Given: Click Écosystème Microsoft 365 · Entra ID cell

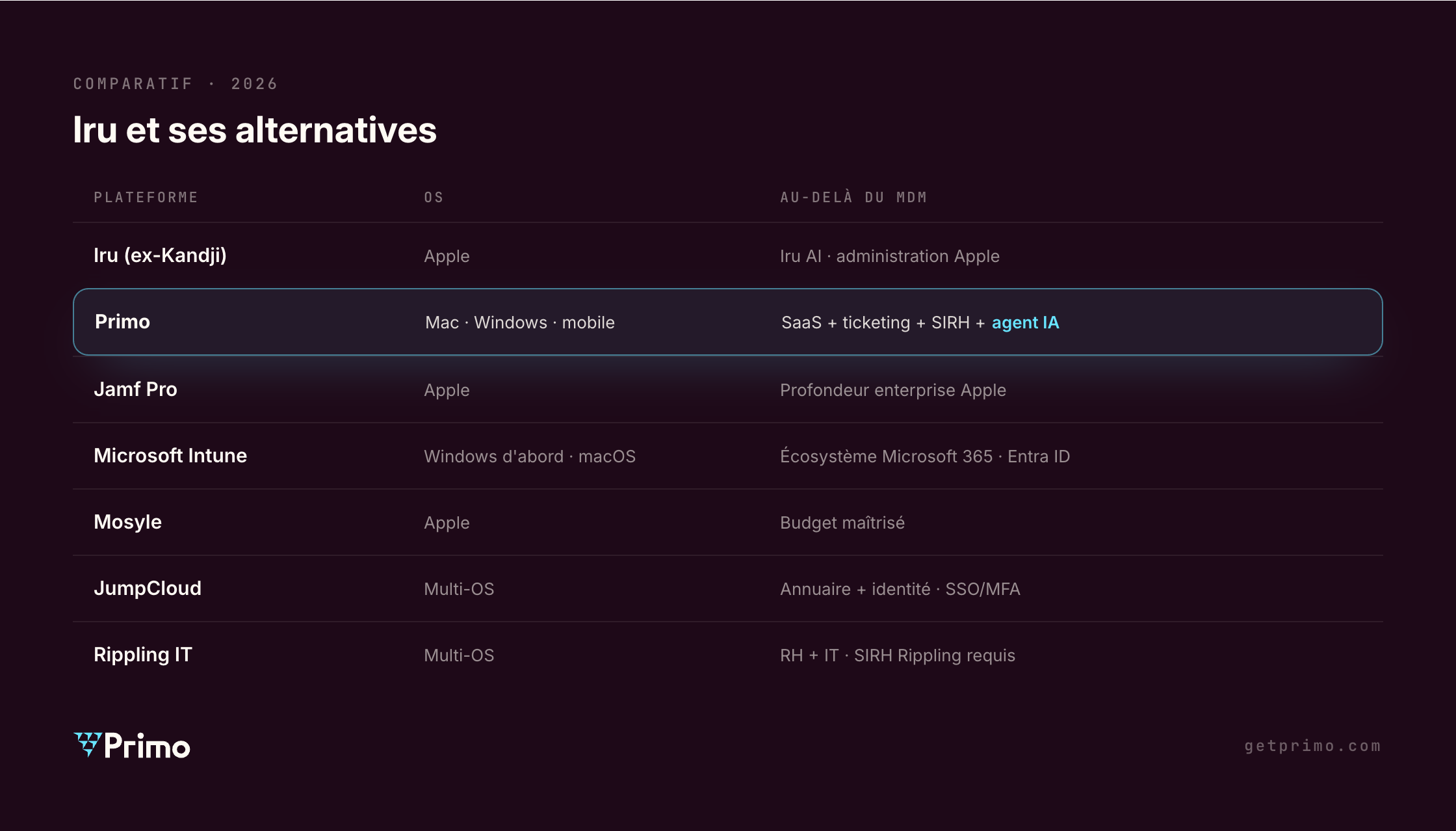Looking at the screenshot, I should [x=925, y=456].
